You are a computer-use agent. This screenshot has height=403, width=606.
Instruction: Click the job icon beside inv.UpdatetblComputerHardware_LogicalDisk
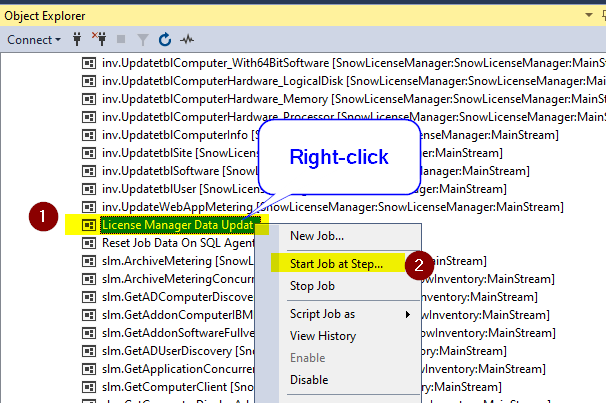[x=89, y=81]
